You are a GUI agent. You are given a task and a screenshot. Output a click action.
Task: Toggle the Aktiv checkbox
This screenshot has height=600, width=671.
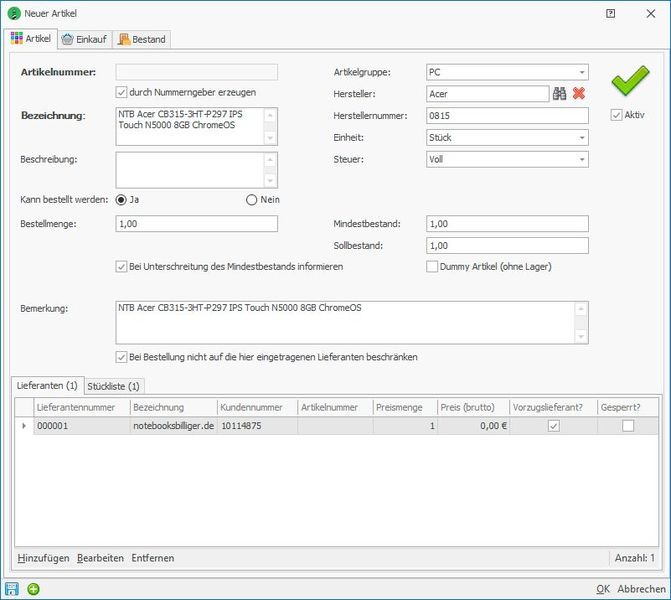617,115
